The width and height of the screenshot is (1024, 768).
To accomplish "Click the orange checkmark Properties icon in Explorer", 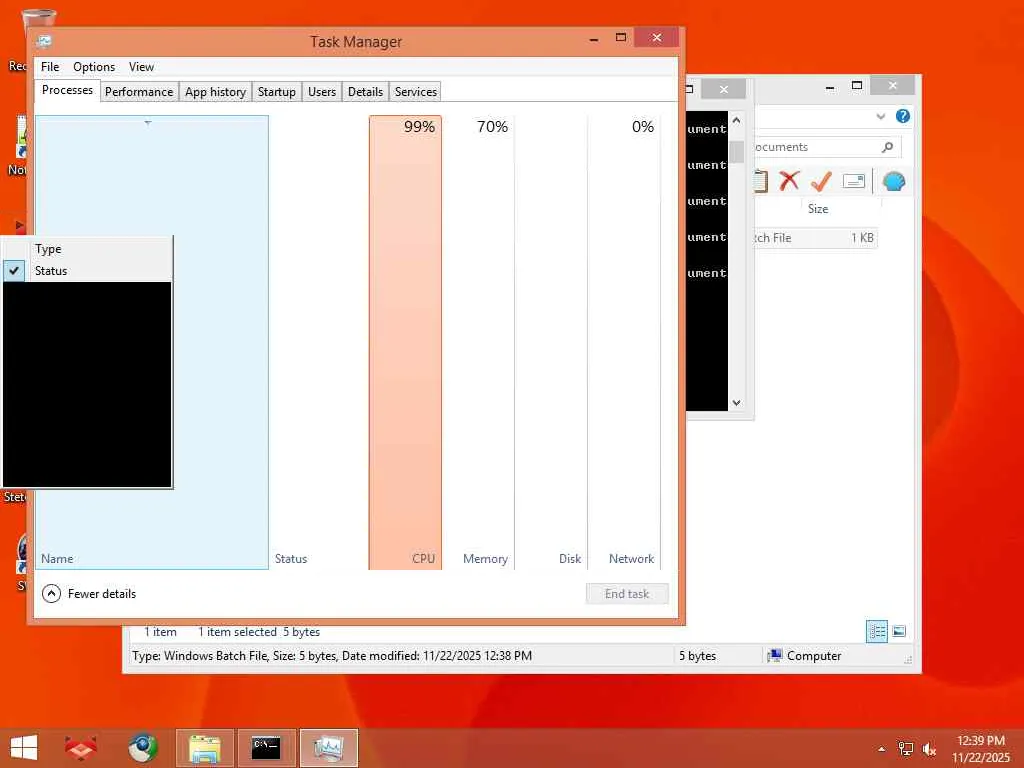I will [x=821, y=181].
